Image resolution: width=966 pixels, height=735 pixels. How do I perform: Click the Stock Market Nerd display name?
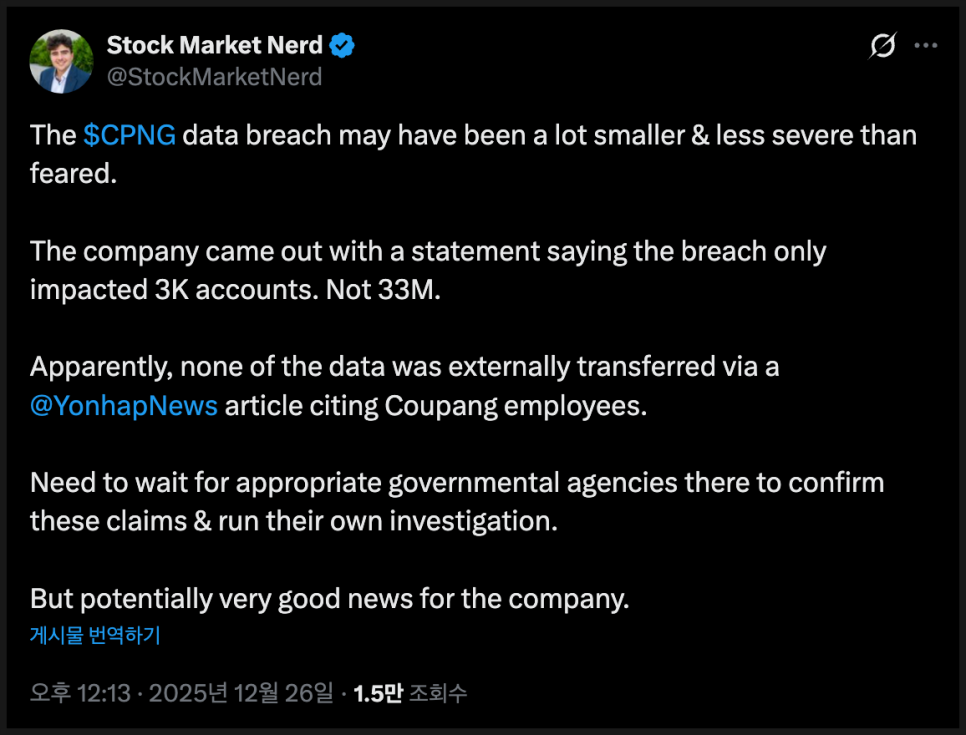(x=214, y=45)
